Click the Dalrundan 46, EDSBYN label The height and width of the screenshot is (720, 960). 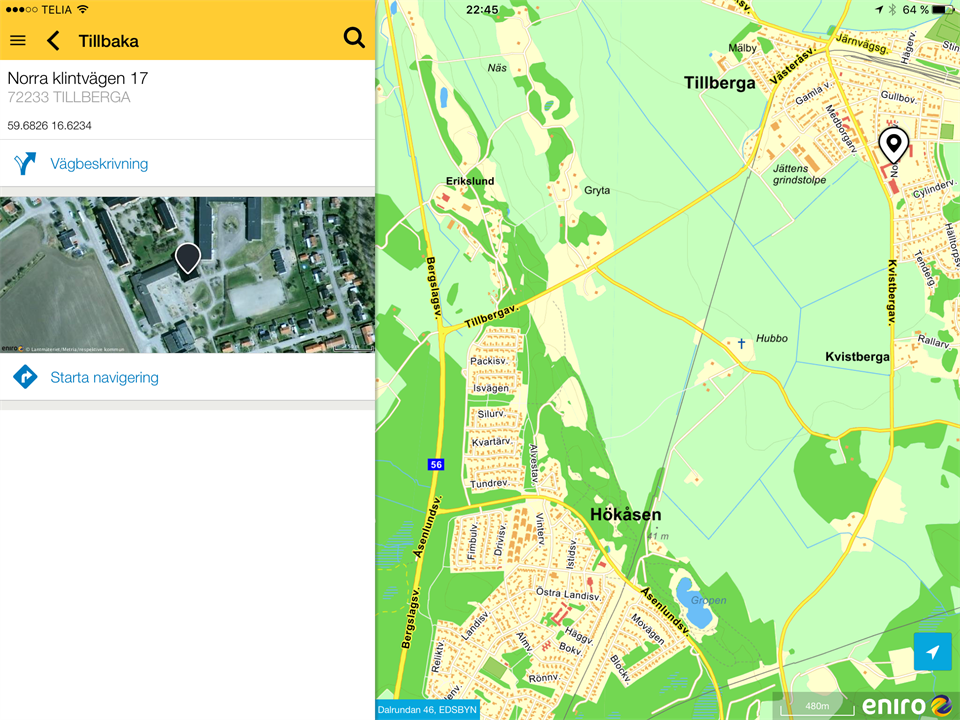tap(427, 710)
